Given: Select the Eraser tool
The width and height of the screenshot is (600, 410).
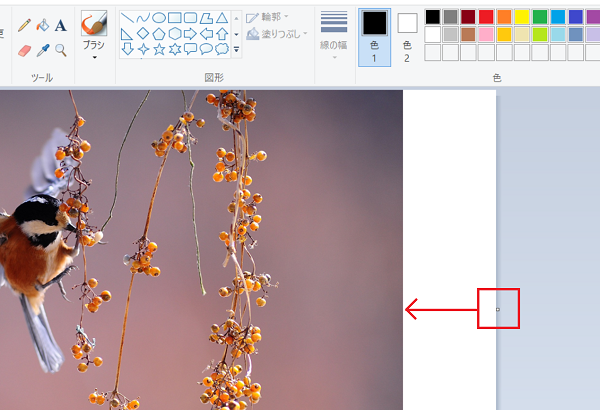Looking at the screenshot, I should coord(24,51).
